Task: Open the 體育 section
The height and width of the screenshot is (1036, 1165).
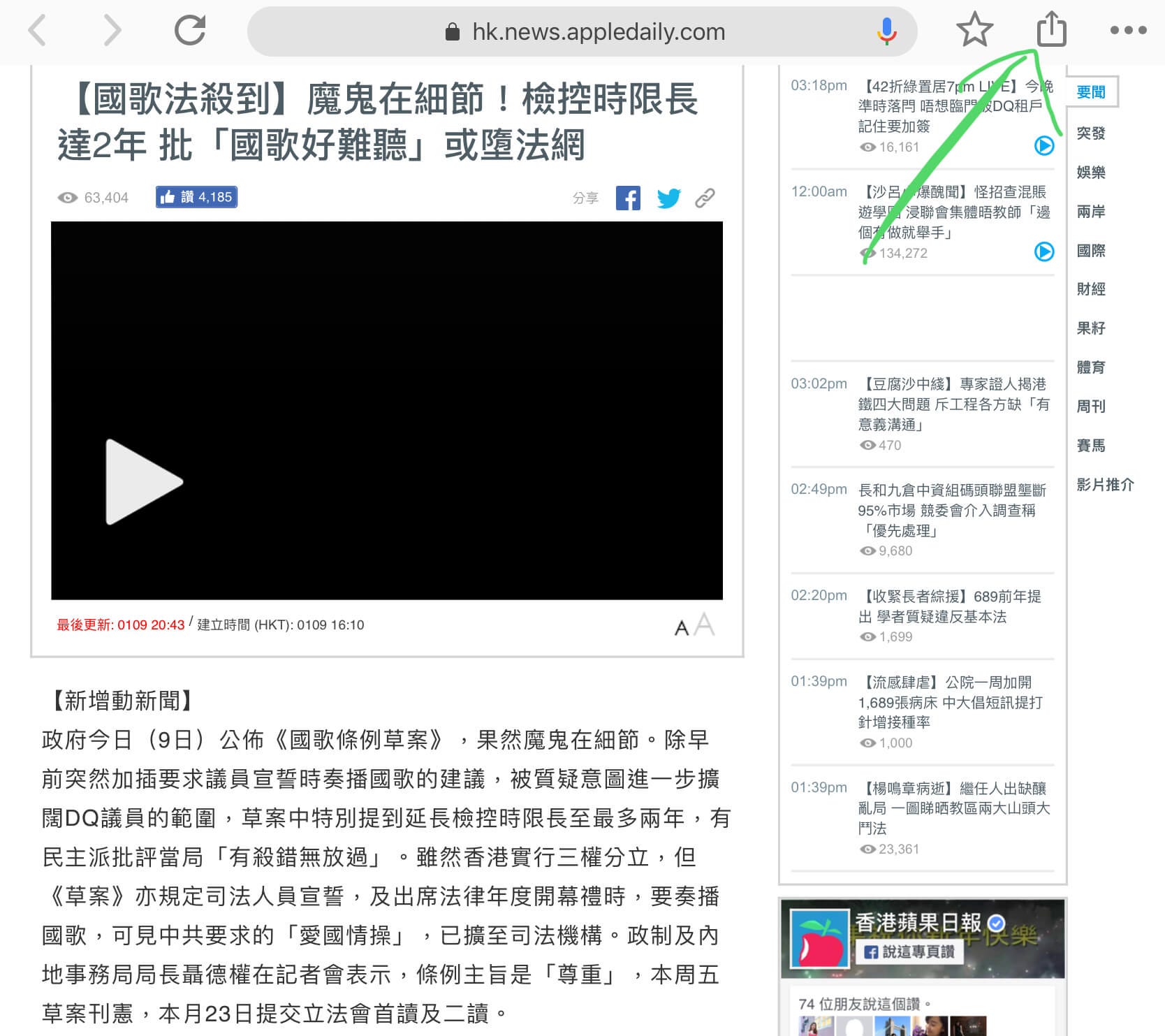Action: pos(1091,367)
